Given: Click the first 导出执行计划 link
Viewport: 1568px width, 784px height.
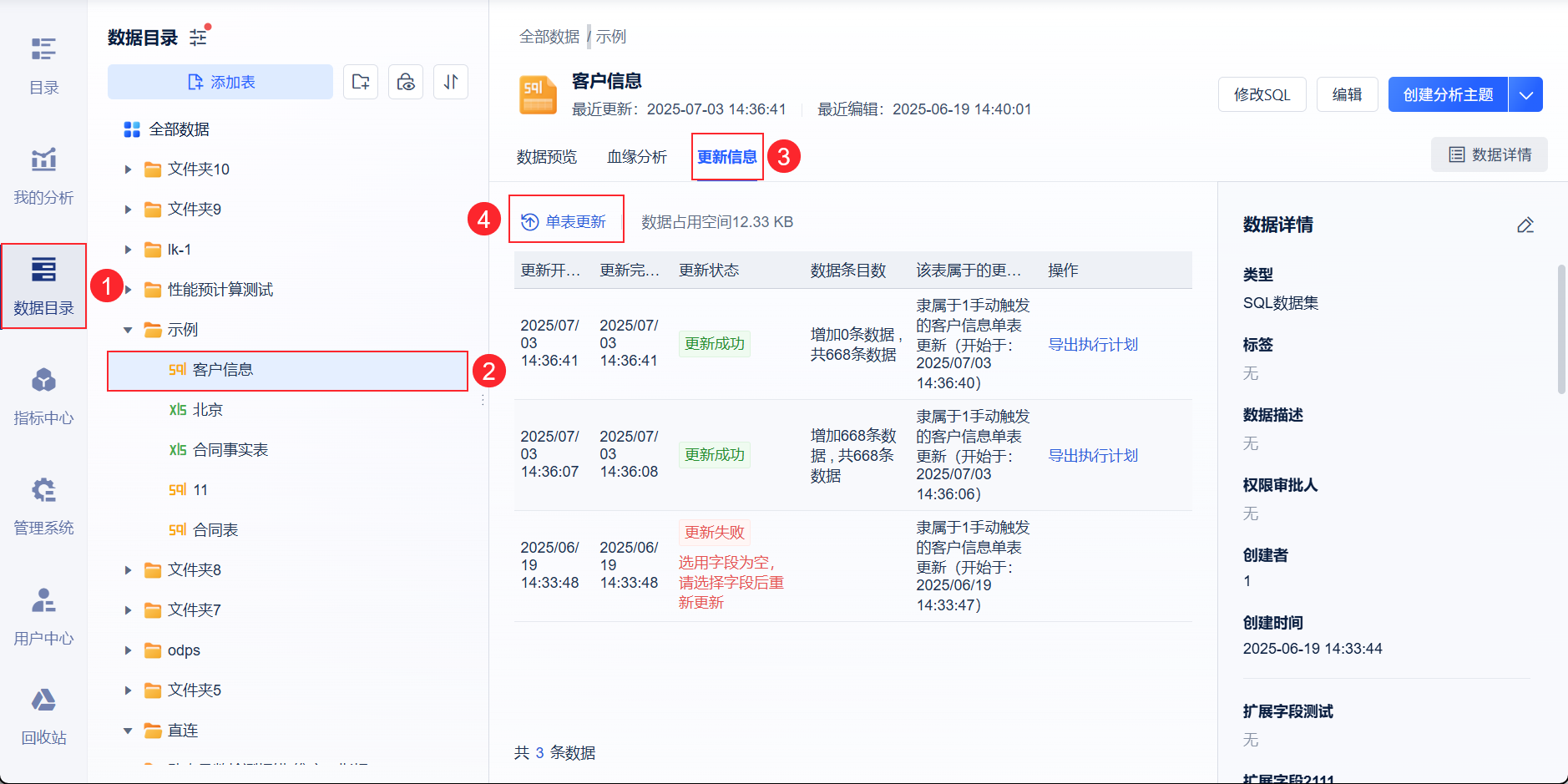Looking at the screenshot, I should coord(1092,344).
